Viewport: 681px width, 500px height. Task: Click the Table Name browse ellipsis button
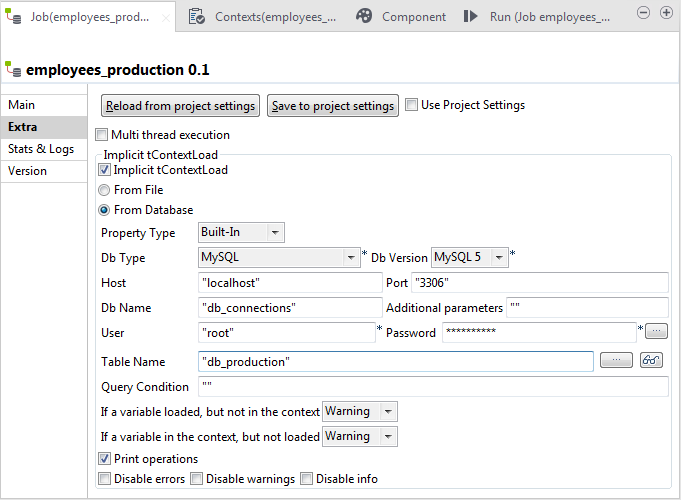616,361
